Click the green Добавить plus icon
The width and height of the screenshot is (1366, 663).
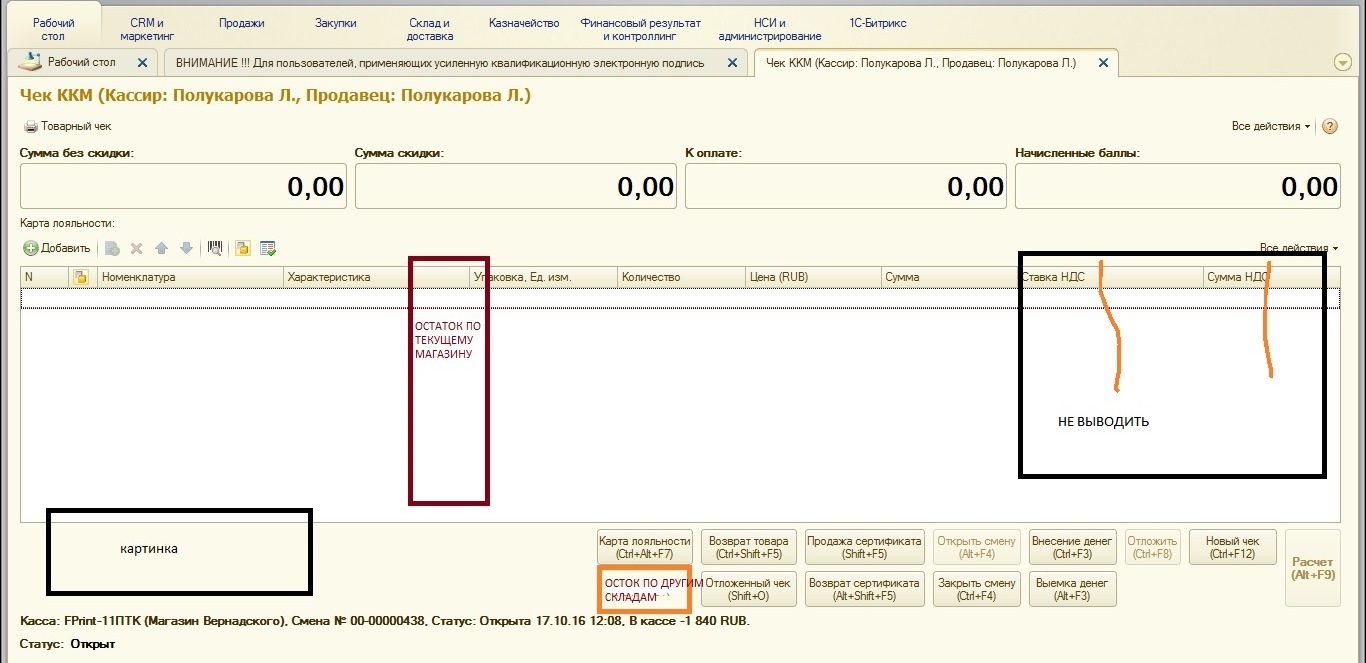click(x=31, y=248)
